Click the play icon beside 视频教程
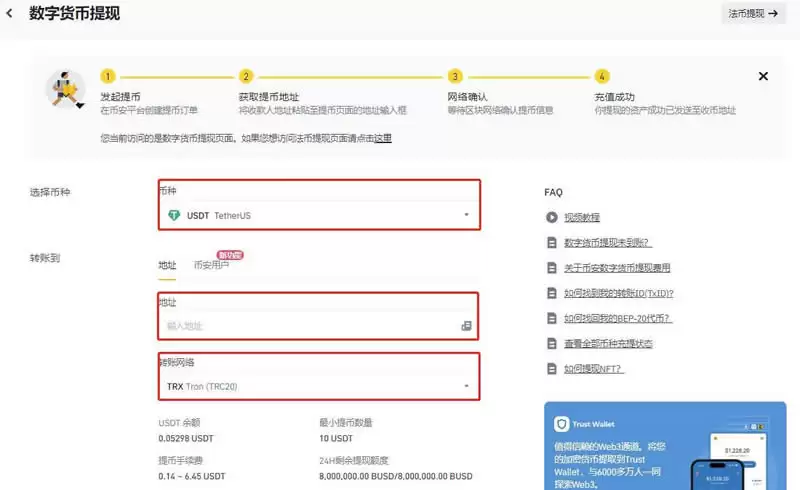The image size is (800, 490). click(x=552, y=217)
